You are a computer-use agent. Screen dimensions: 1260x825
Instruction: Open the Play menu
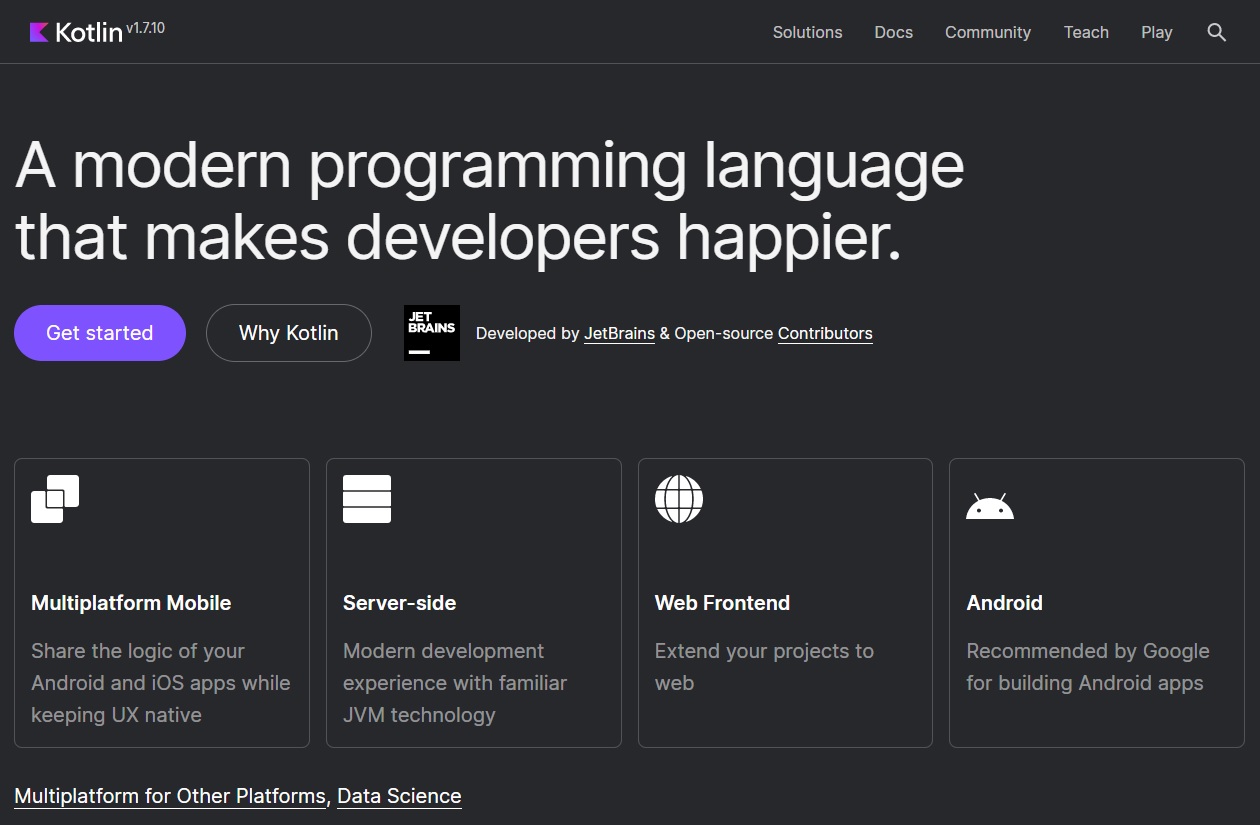tap(1156, 32)
